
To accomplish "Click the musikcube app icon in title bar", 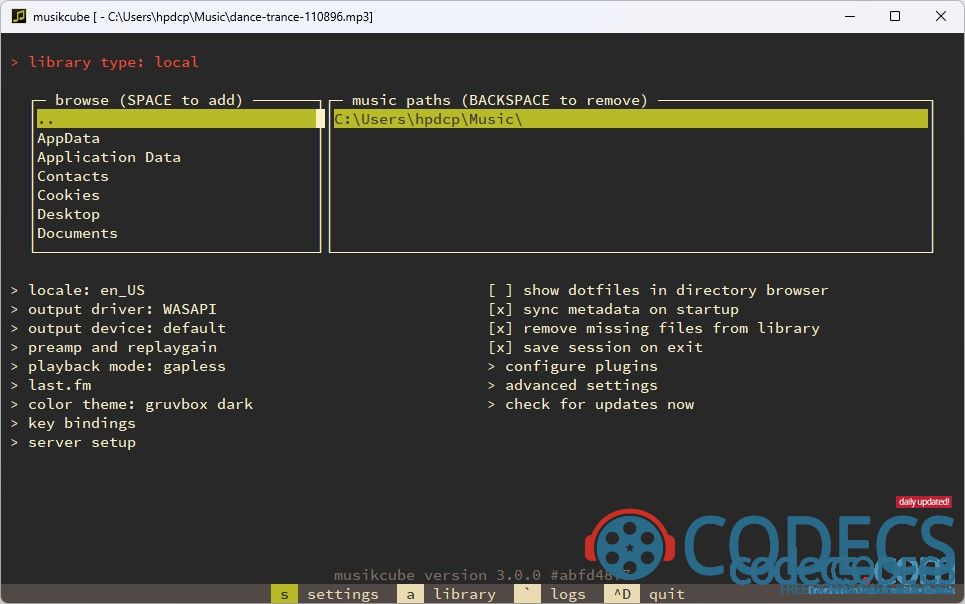I will [x=19, y=16].
